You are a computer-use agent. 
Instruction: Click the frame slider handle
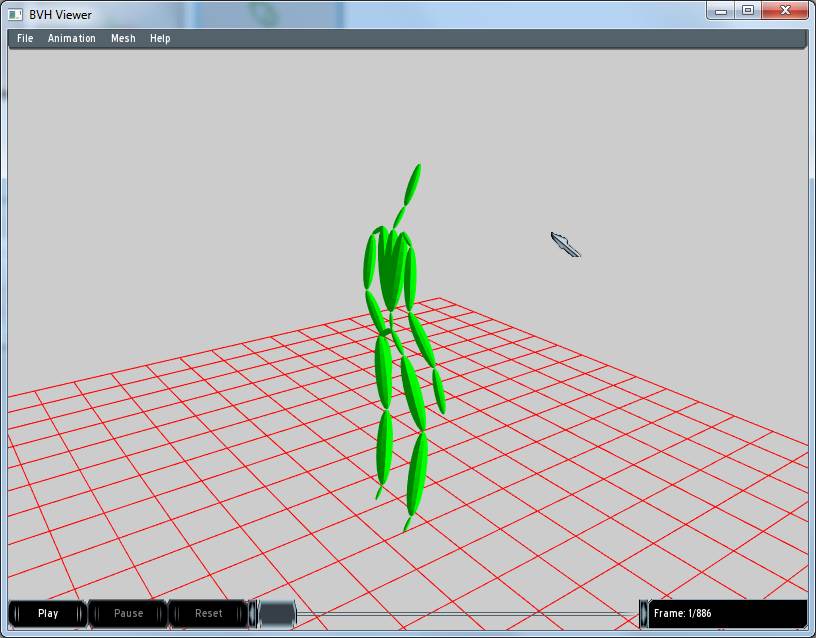point(277,614)
